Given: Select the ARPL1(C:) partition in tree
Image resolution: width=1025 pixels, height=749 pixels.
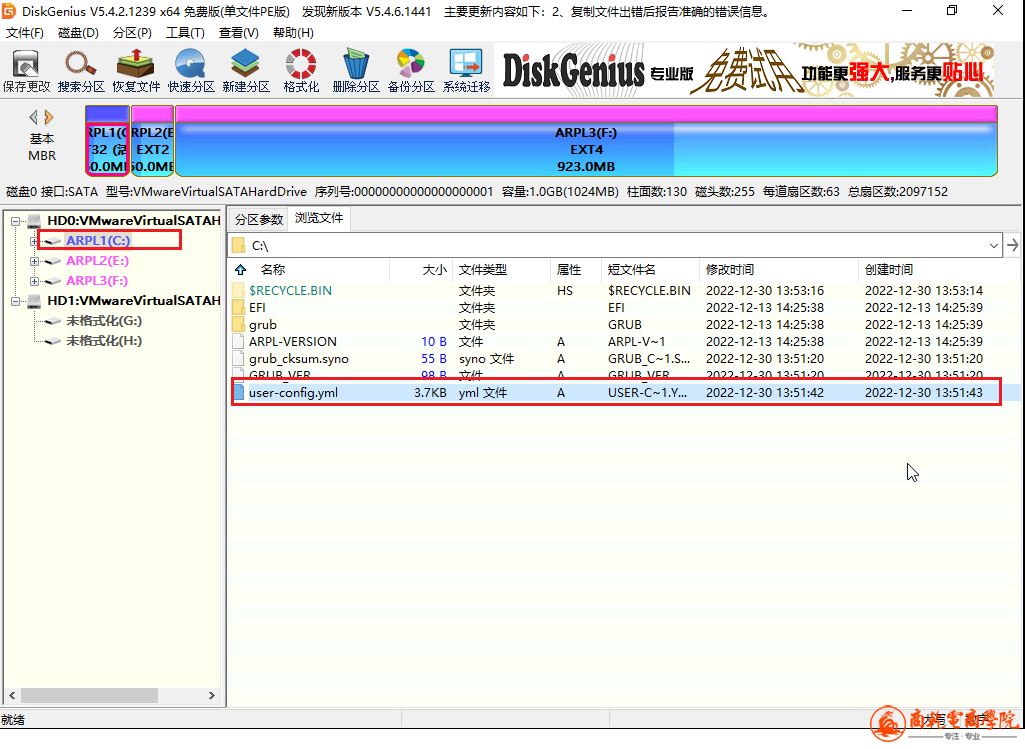Looking at the screenshot, I should [98, 241].
